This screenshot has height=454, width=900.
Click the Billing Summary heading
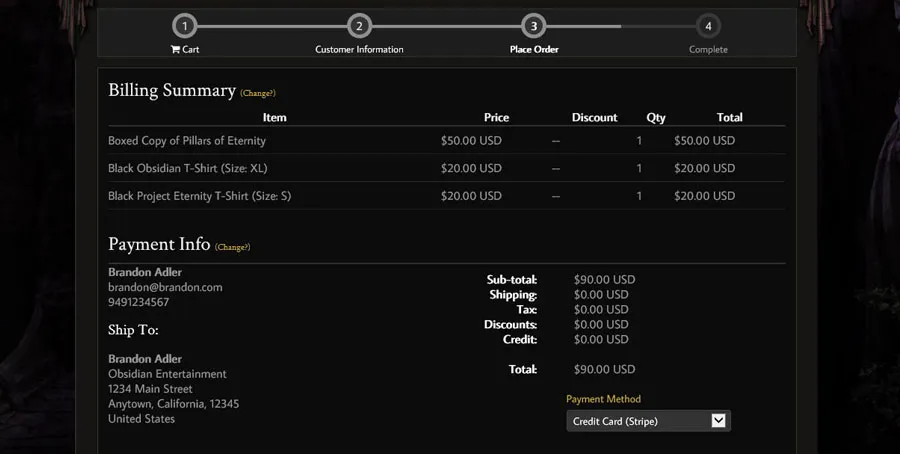point(172,91)
